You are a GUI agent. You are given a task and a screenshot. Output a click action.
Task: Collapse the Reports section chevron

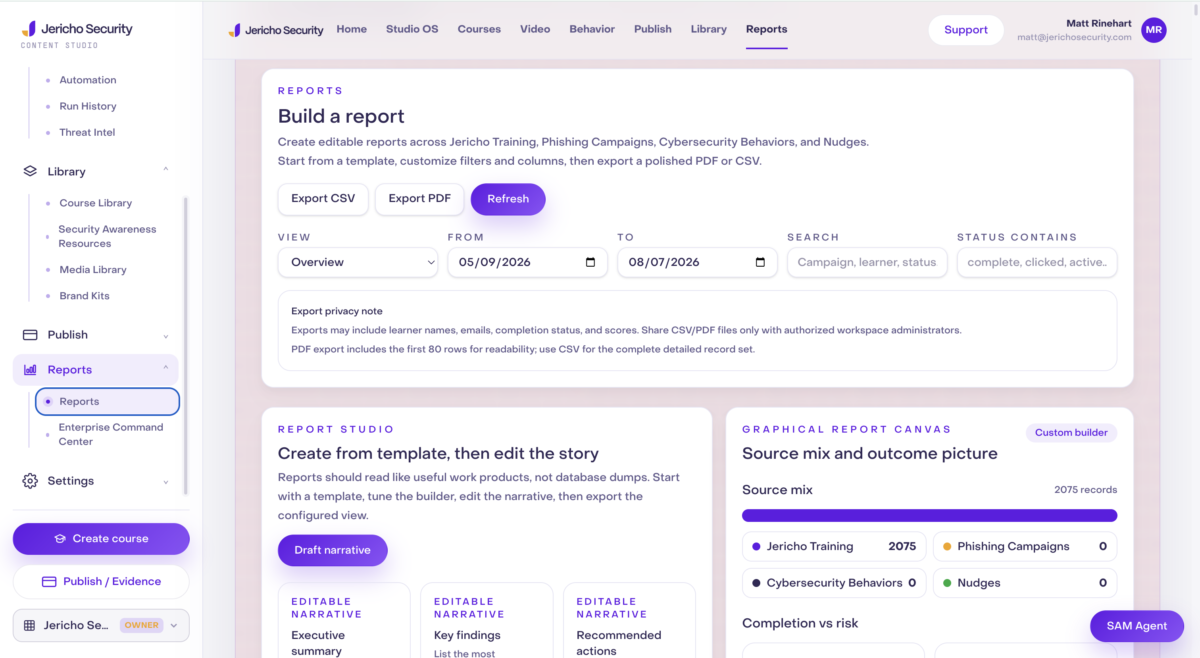pos(166,369)
